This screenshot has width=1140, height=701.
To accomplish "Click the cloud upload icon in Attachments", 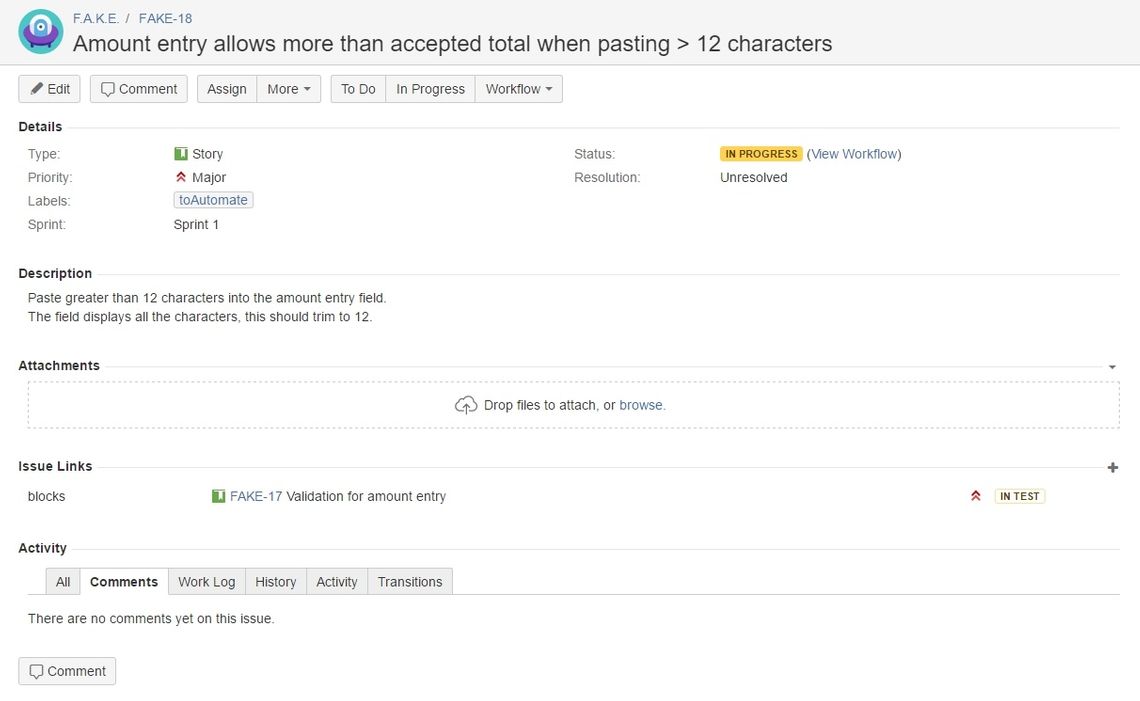I will coord(466,405).
